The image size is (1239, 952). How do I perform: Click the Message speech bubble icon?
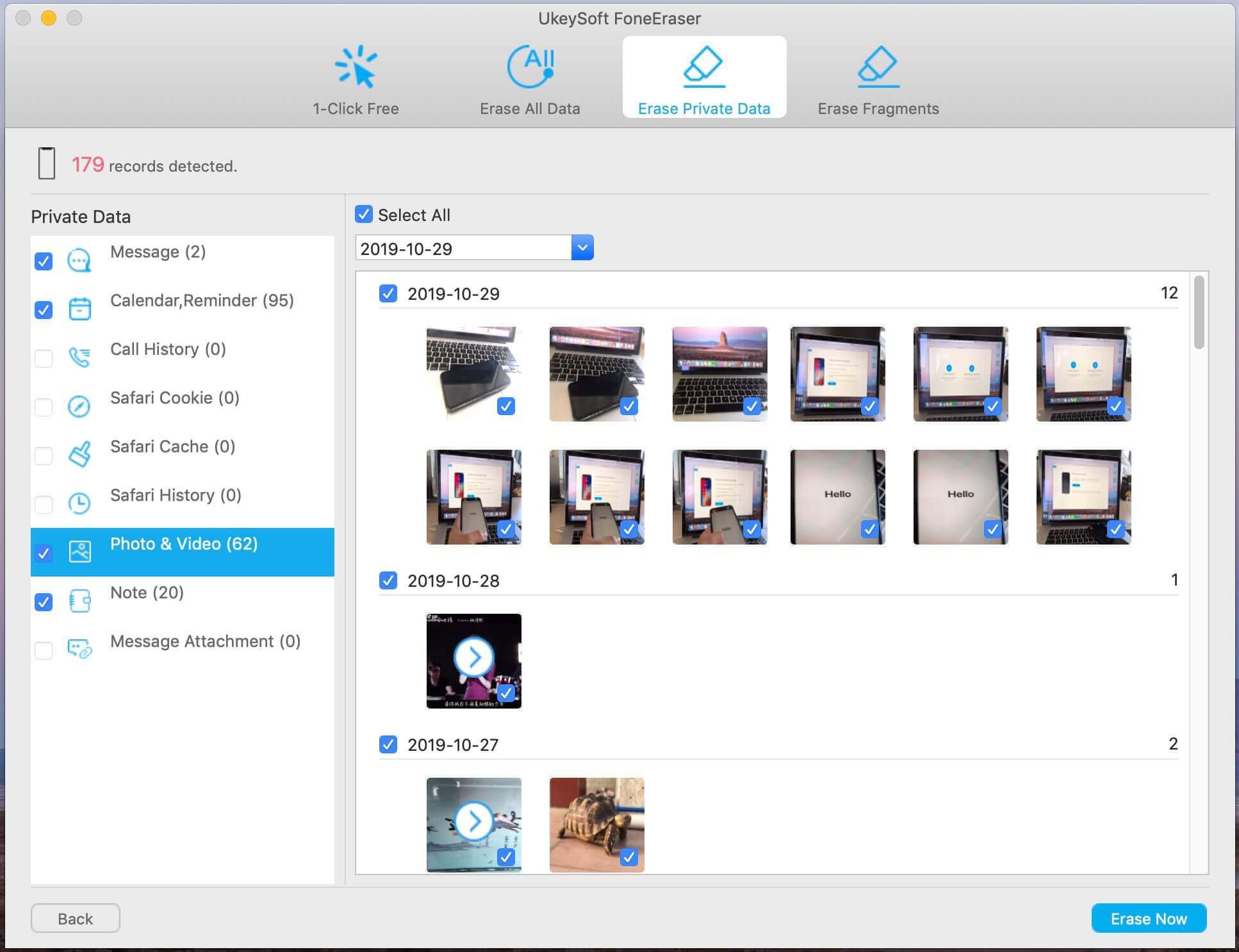[79, 261]
